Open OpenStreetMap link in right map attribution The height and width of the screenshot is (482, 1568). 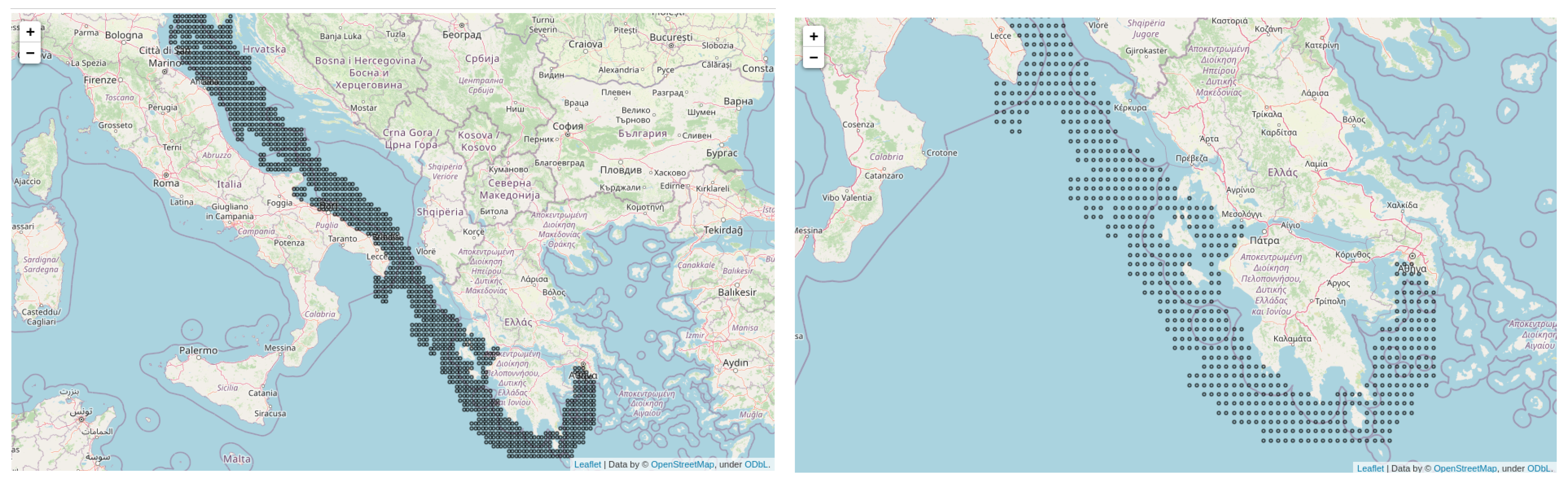pyautogui.click(x=1464, y=469)
